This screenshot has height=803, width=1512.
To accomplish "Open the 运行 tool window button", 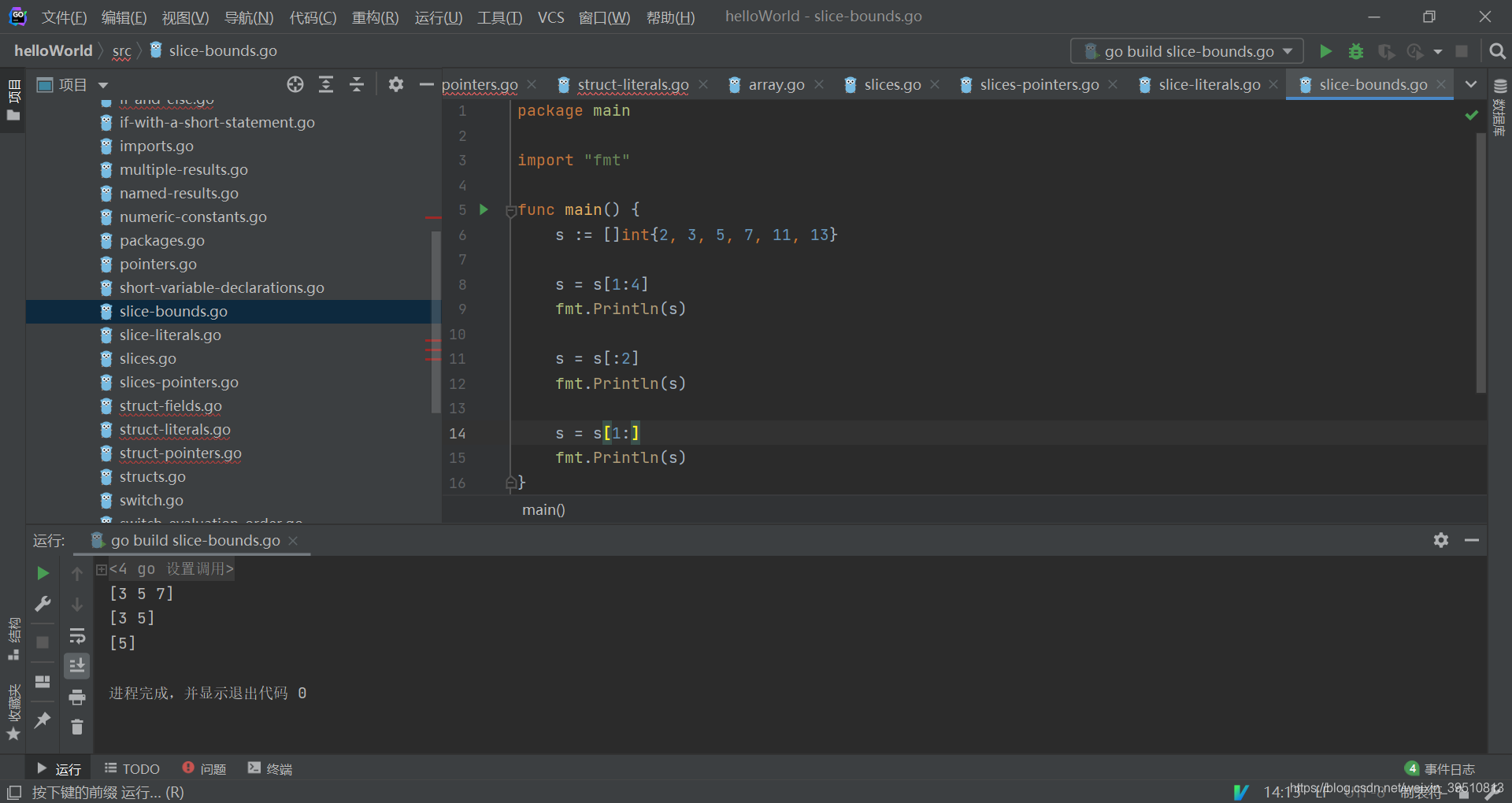I will coord(59,769).
